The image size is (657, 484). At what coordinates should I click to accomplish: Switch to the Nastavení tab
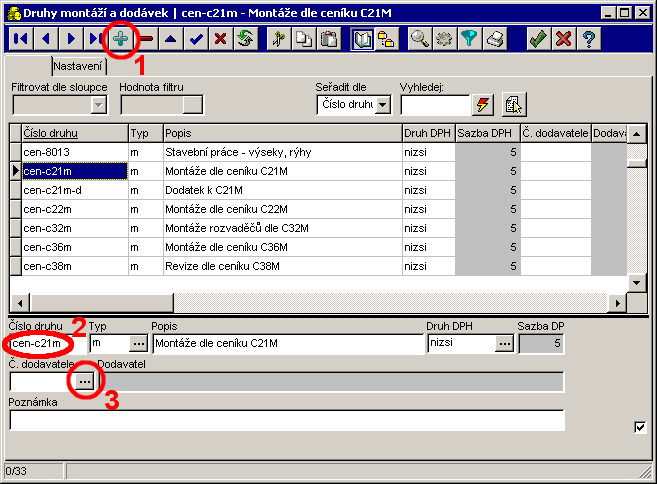click(x=78, y=65)
